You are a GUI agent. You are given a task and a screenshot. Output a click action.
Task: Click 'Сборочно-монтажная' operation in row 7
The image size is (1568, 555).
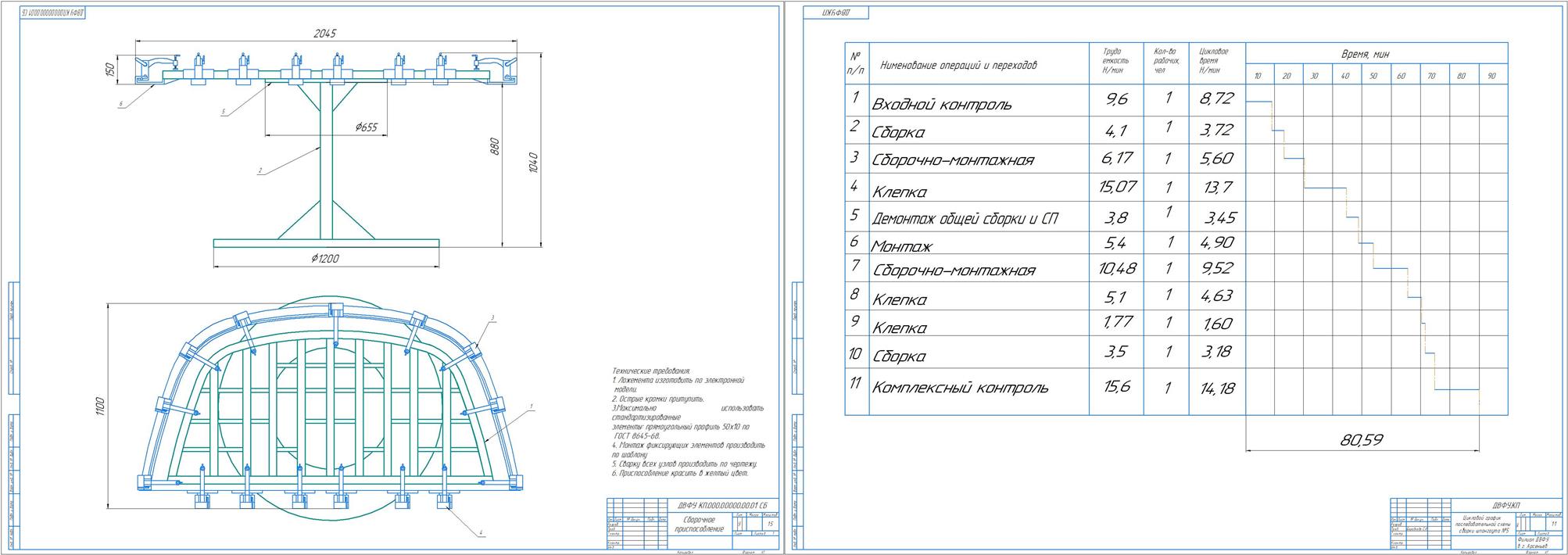point(954,270)
